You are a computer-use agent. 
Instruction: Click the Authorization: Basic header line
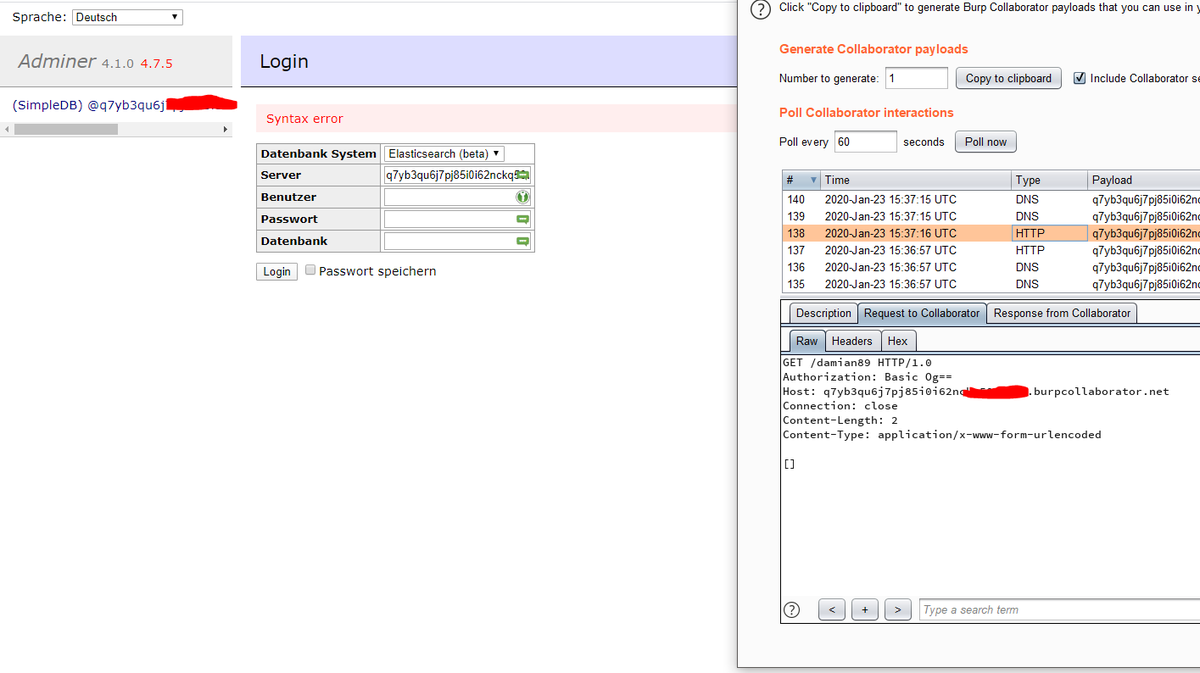tap(867, 377)
